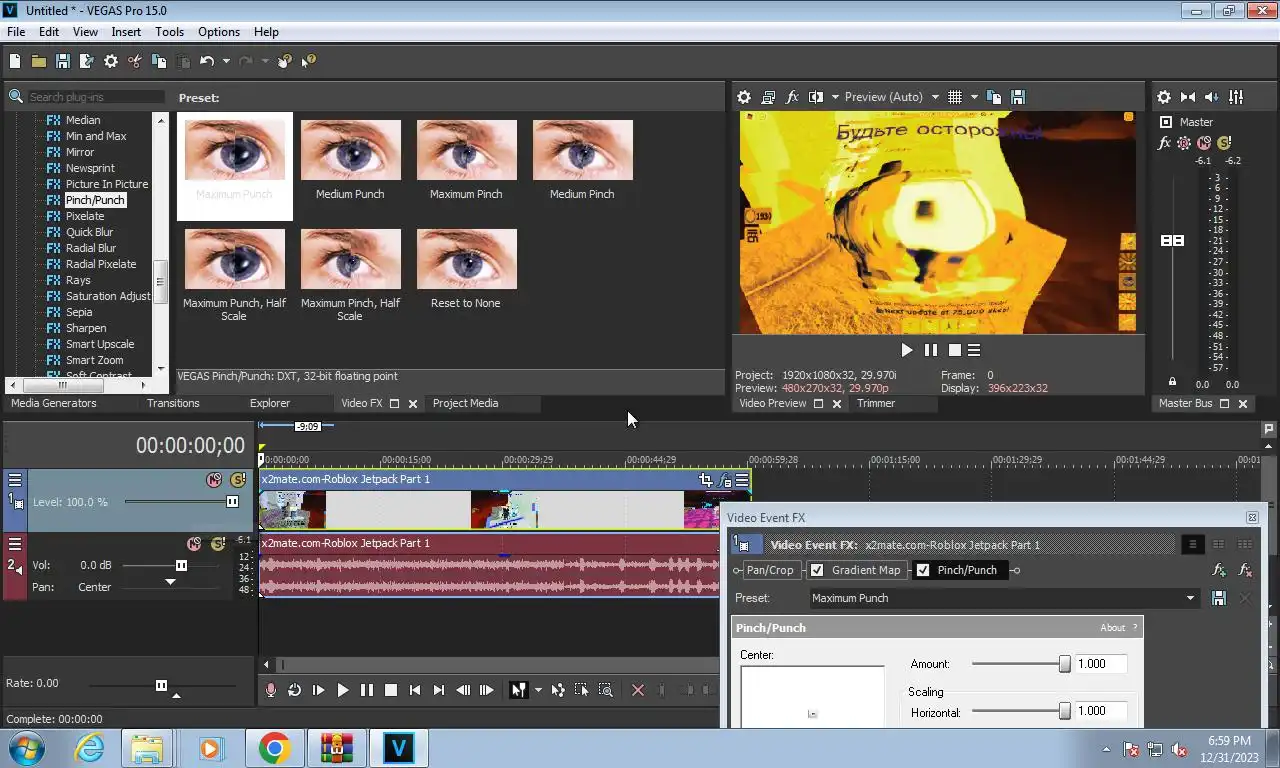Click Downmix Output icon in Master Bus
This screenshot has width=1280, height=768.
(1188, 97)
